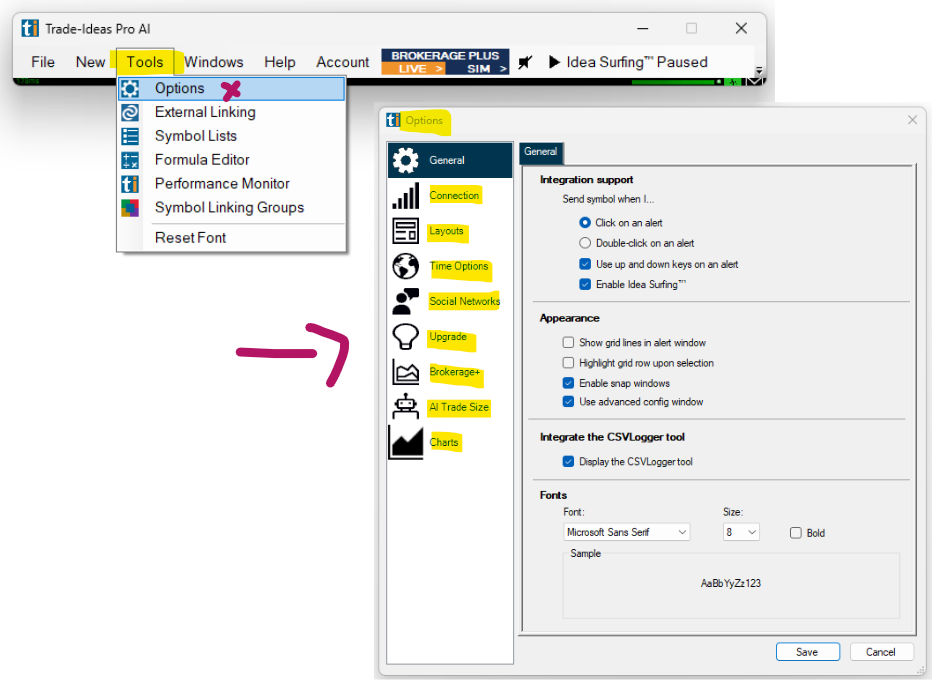The width and height of the screenshot is (946, 683).
Task: Select the Layouts icon in sidebar
Action: pos(406,231)
